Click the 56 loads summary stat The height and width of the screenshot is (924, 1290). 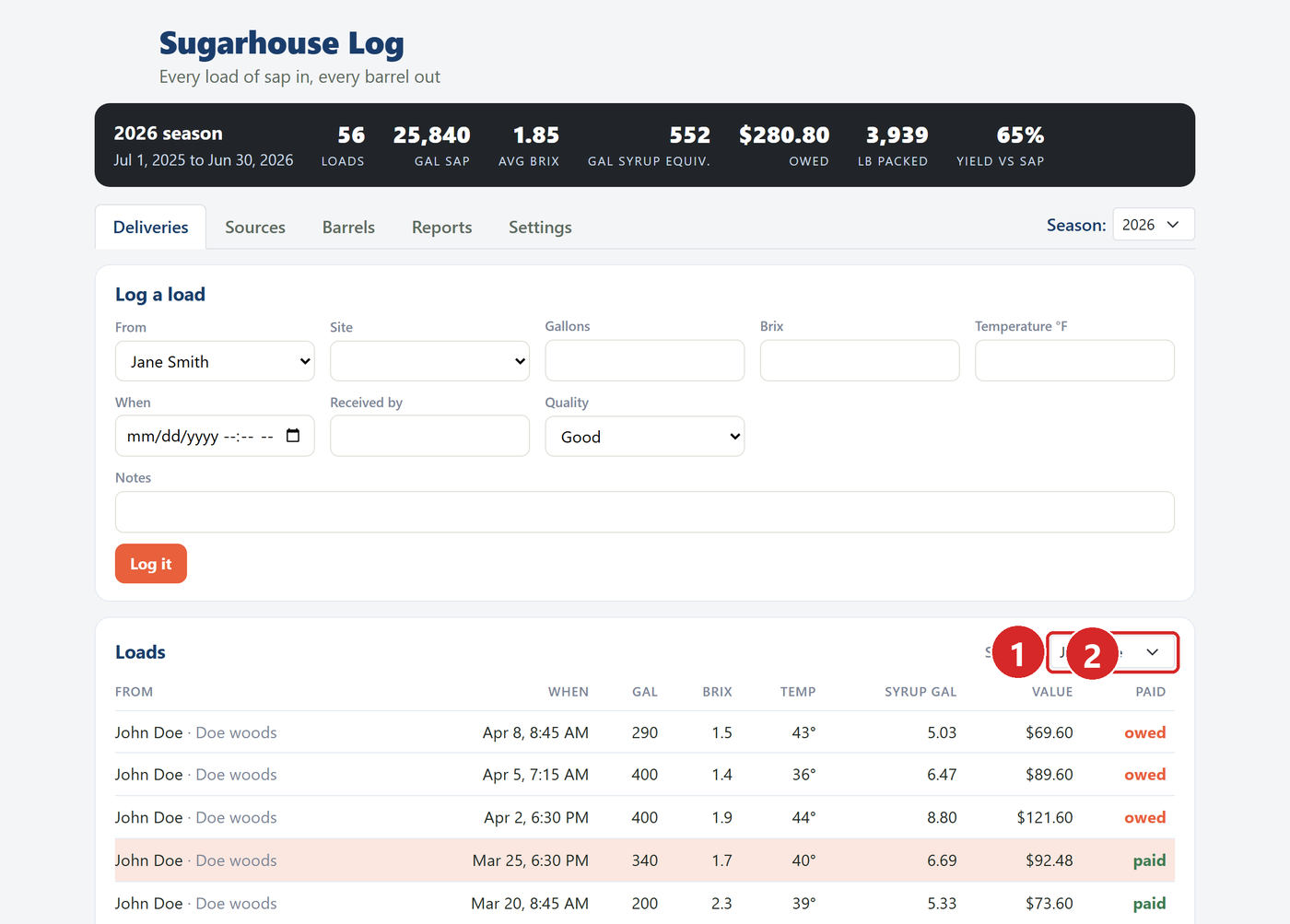pyautogui.click(x=343, y=146)
